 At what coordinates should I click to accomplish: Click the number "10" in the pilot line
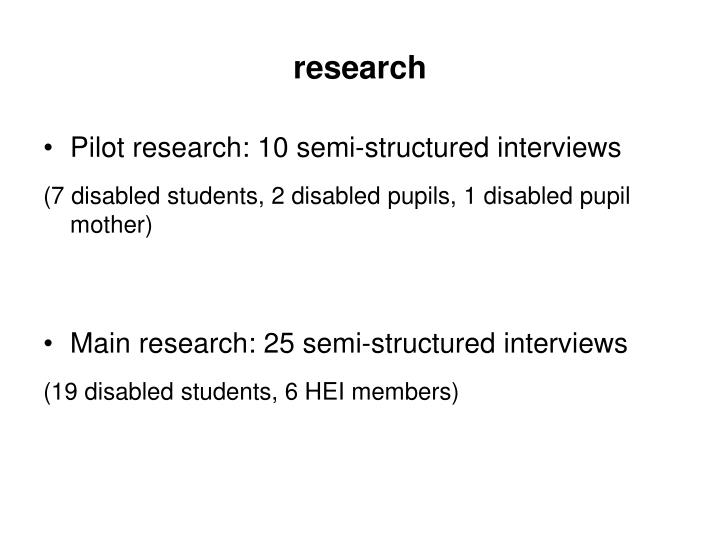(273, 147)
